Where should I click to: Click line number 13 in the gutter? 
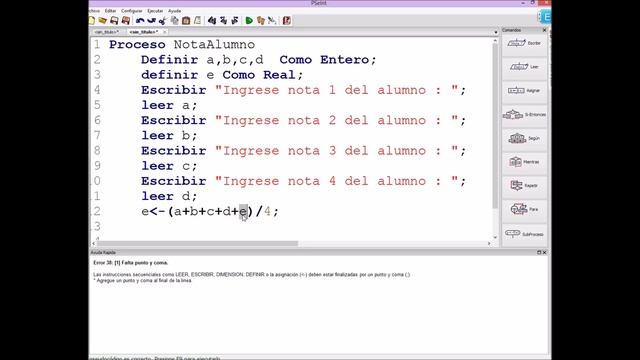97,226
